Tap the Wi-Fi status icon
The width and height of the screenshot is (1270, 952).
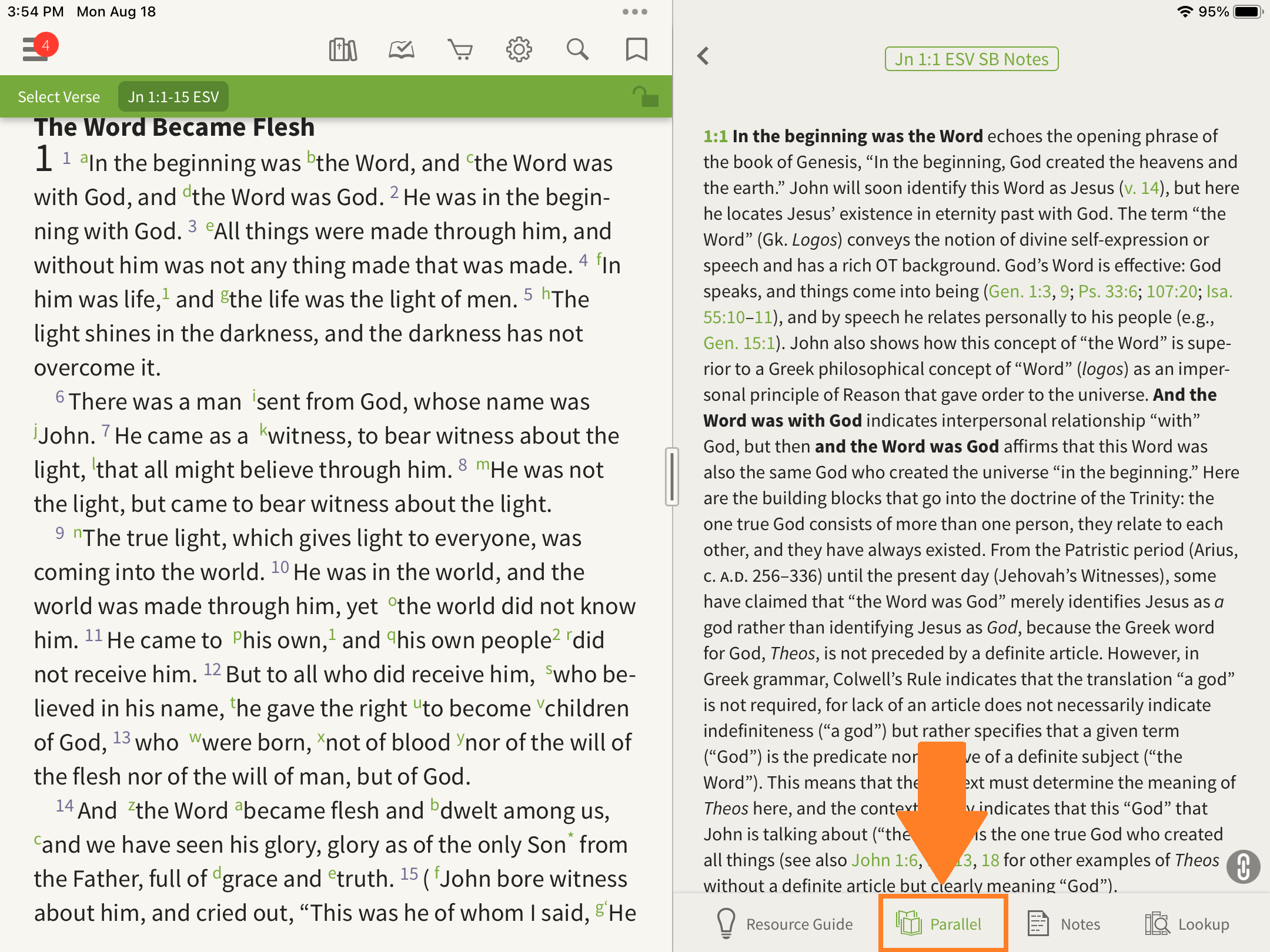[x=1185, y=12]
